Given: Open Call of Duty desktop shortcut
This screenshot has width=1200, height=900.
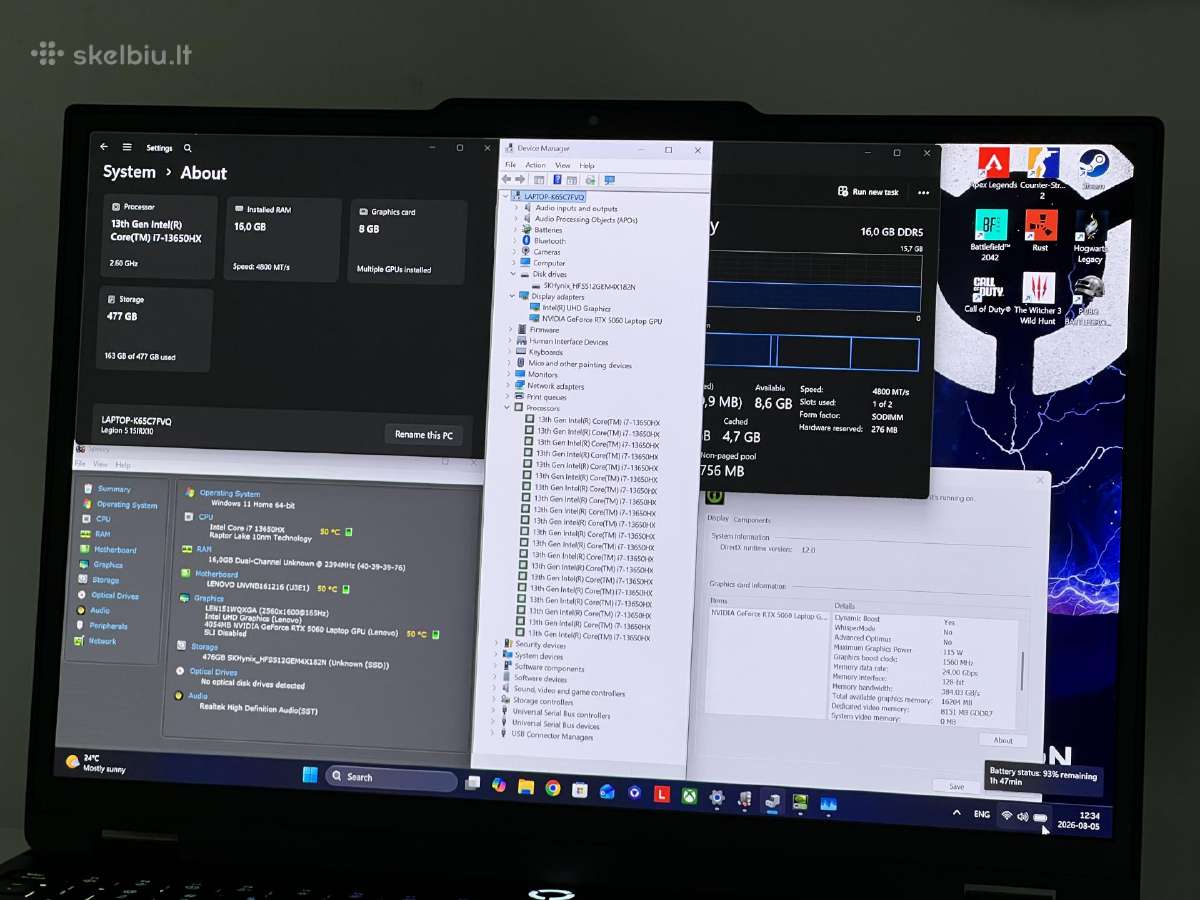Looking at the screenshot, I should [x=988, y=295].
